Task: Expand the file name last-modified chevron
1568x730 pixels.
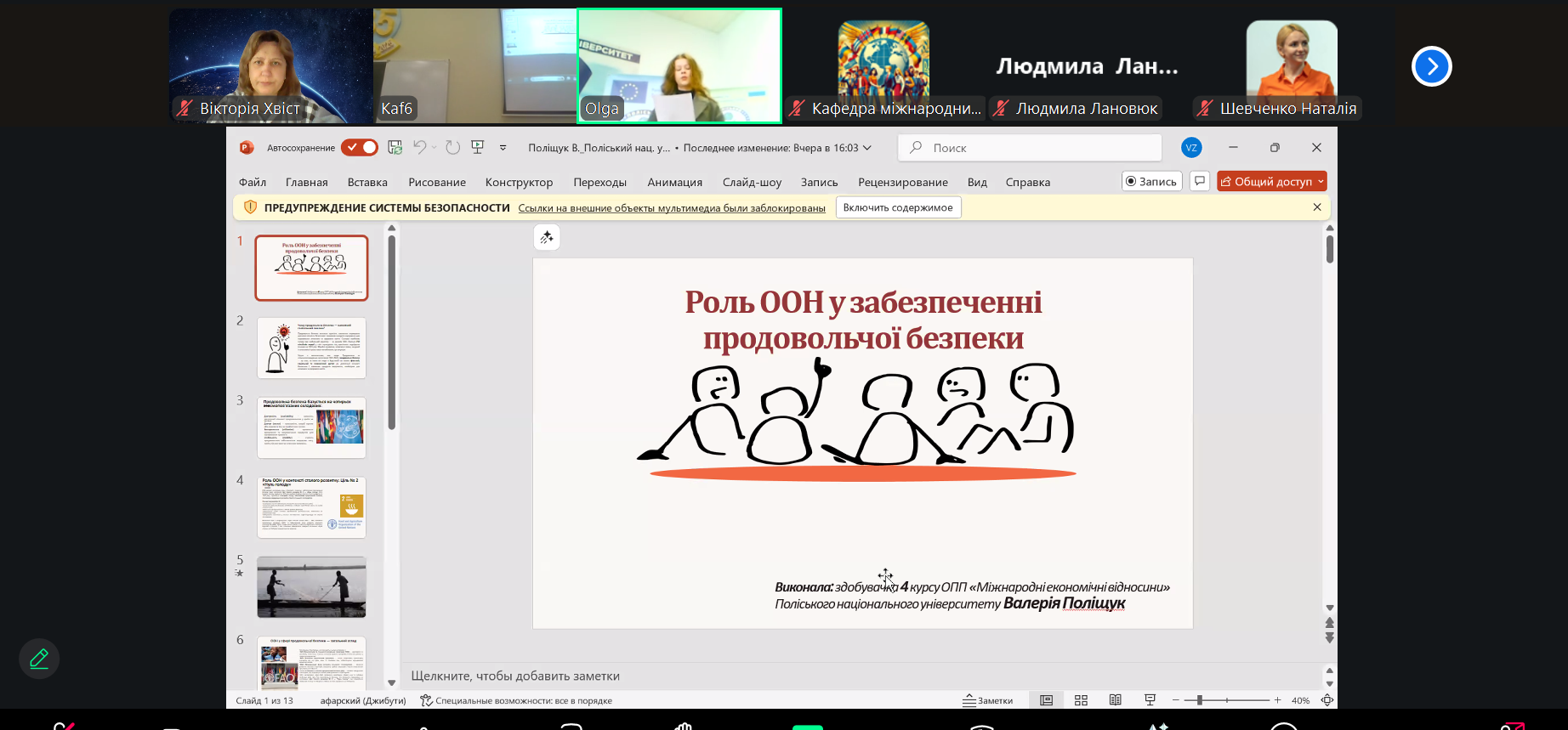Action: click(867, 148)
